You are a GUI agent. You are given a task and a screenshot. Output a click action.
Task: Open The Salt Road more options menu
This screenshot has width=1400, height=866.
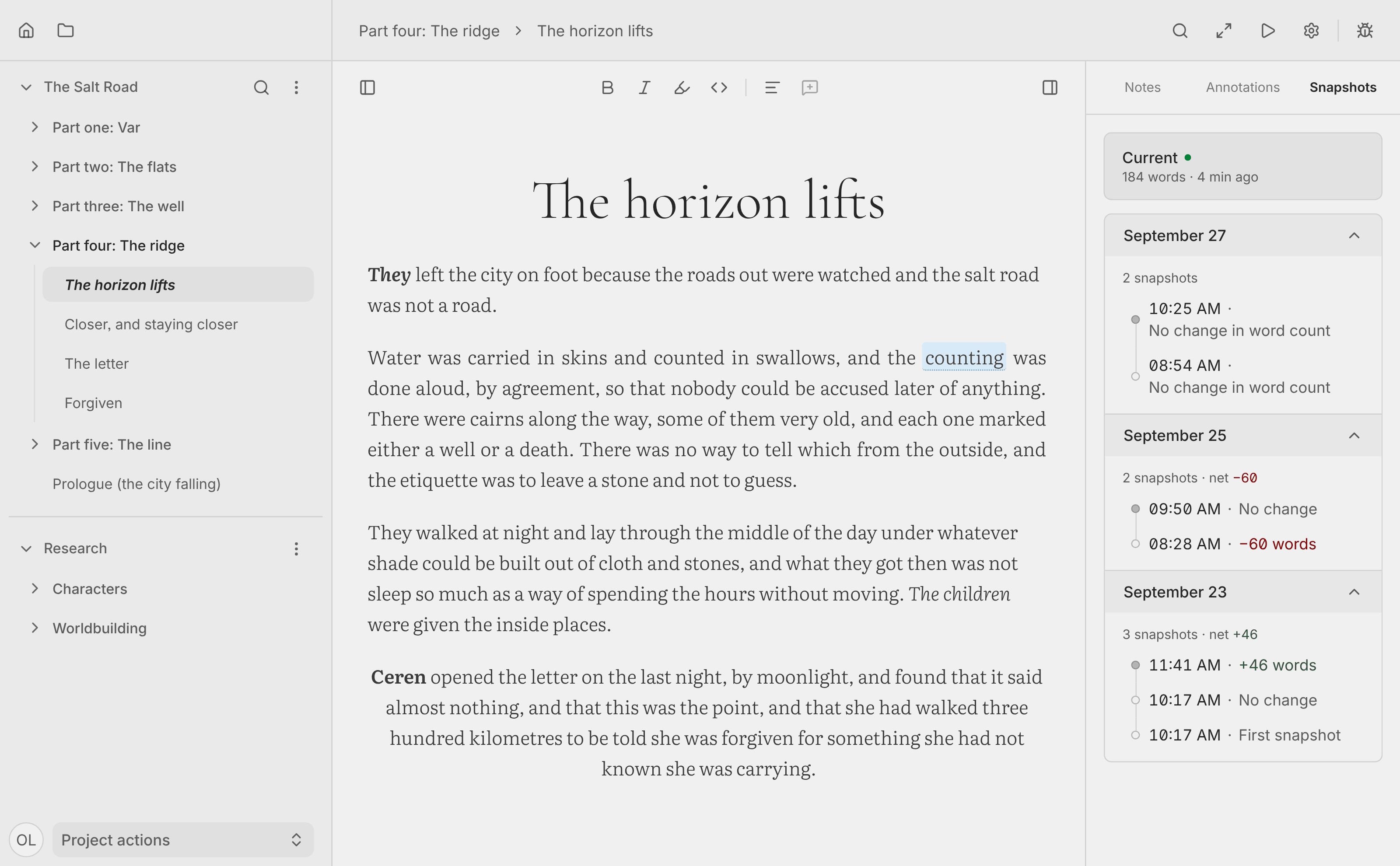point(296,87)
